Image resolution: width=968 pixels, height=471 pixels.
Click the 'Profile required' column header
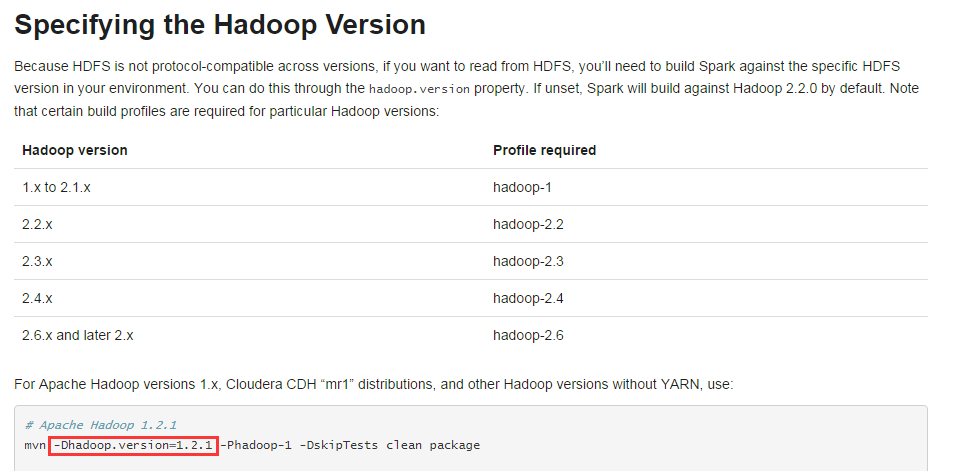pos(544,150)
